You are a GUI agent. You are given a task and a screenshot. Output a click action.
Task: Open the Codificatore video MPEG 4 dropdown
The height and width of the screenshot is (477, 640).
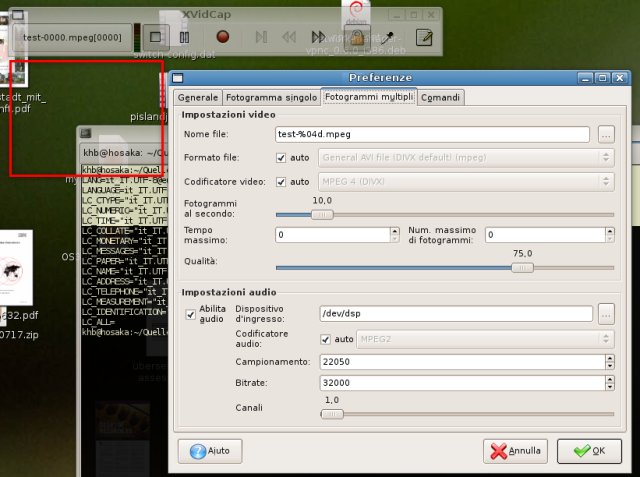click(466, 182)
